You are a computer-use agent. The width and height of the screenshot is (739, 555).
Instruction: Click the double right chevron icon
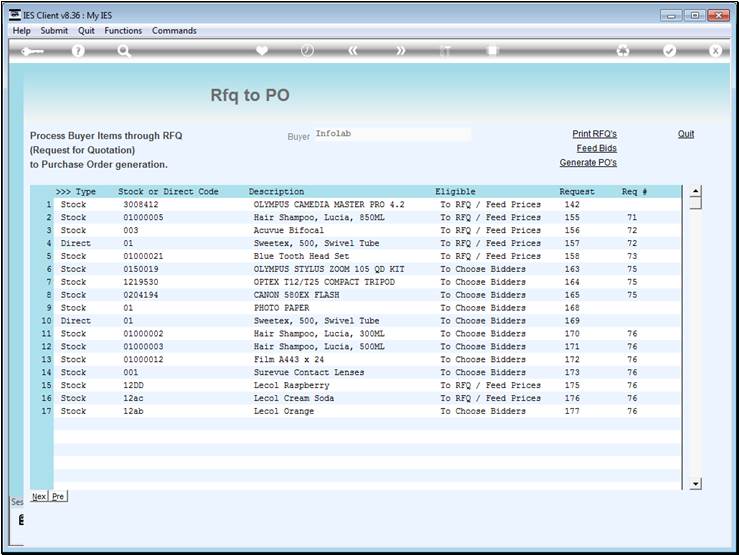(401, 50)
